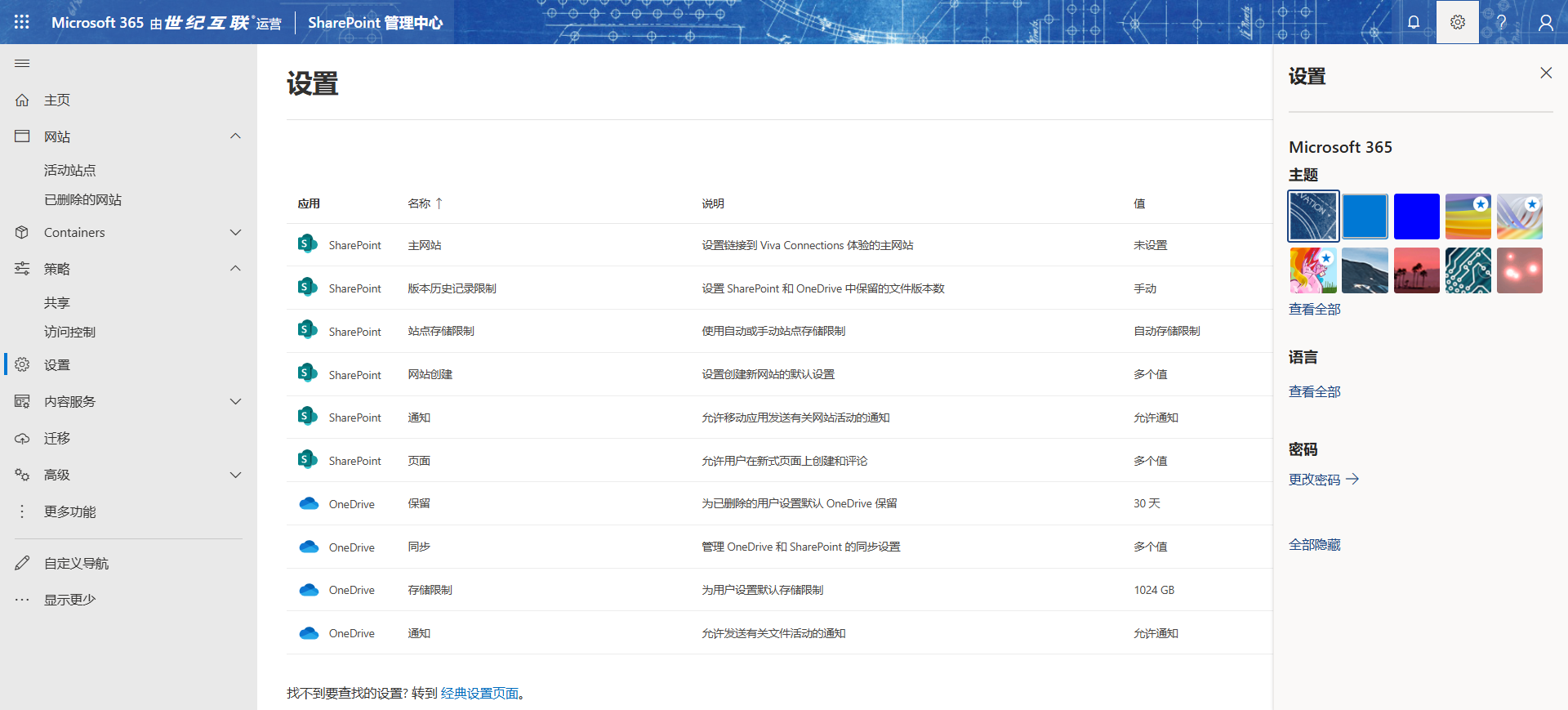Select the circuit board theme
Screen dimensions: 1568x710
coord(1468,270)
